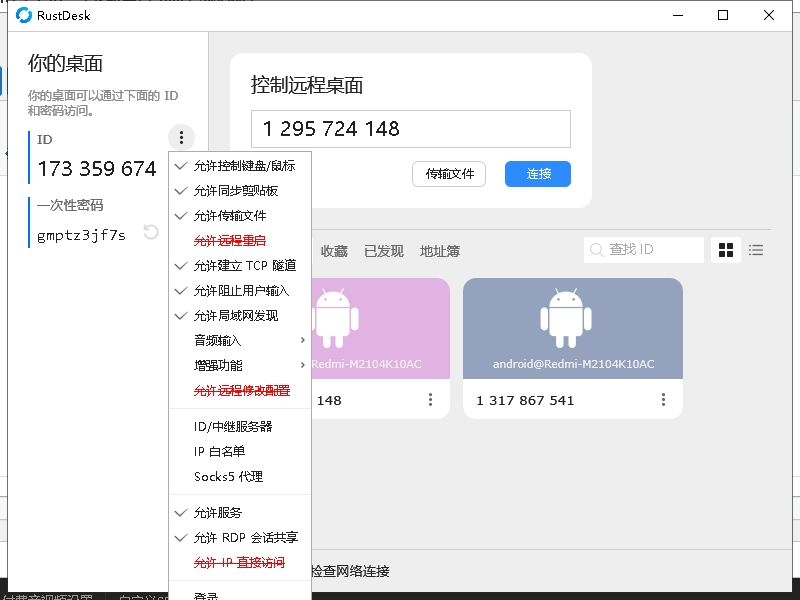Expand the 增强功能 submenu
Screen dimensions: 800x600
(x=240, y=365)
